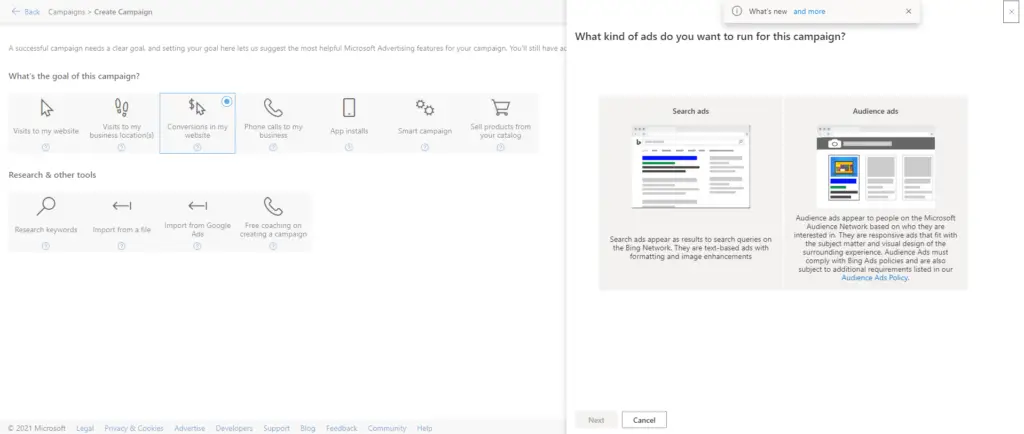Close the ad type side panel
The image size is (1024, 434).
click(x=1012, y=12)
